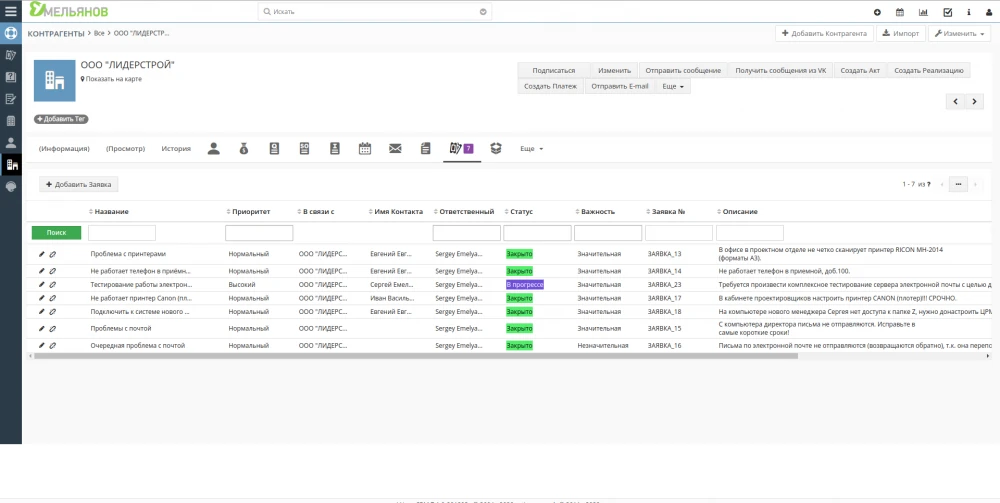This screenshot has height=503, width=1000.
Task: Click the Импорт button
Action: coord(901,34)
